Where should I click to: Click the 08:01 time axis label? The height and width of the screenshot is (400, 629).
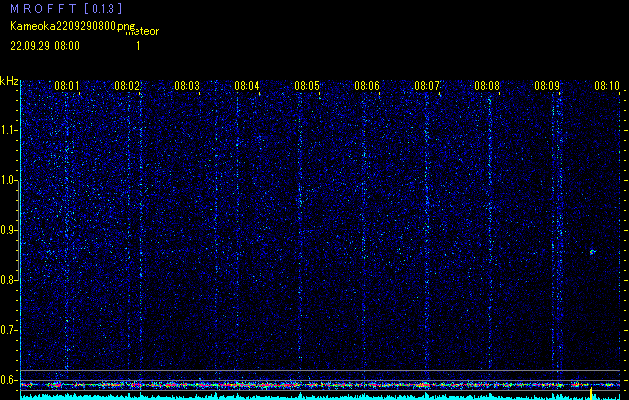point(67,85)
